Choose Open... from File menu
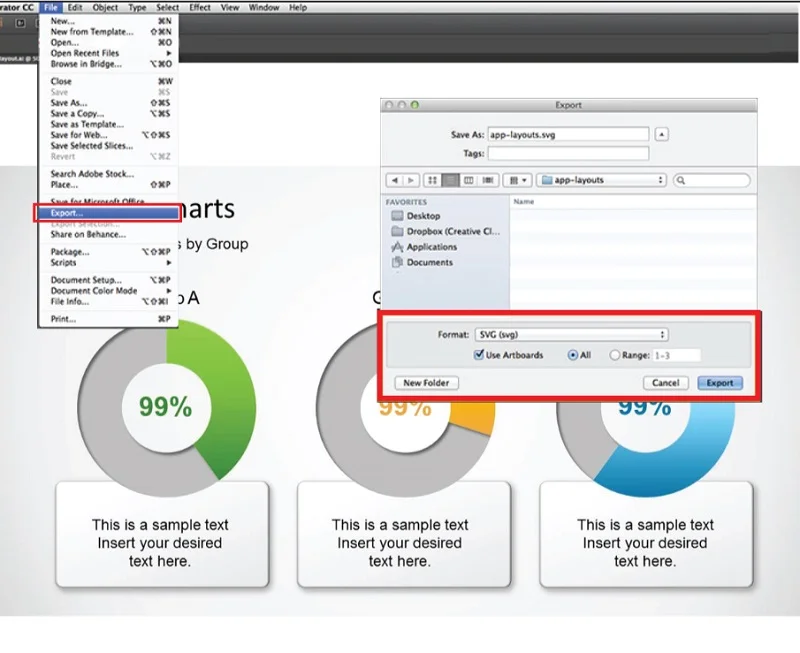 pyautogui.click(x=108, y=42)
